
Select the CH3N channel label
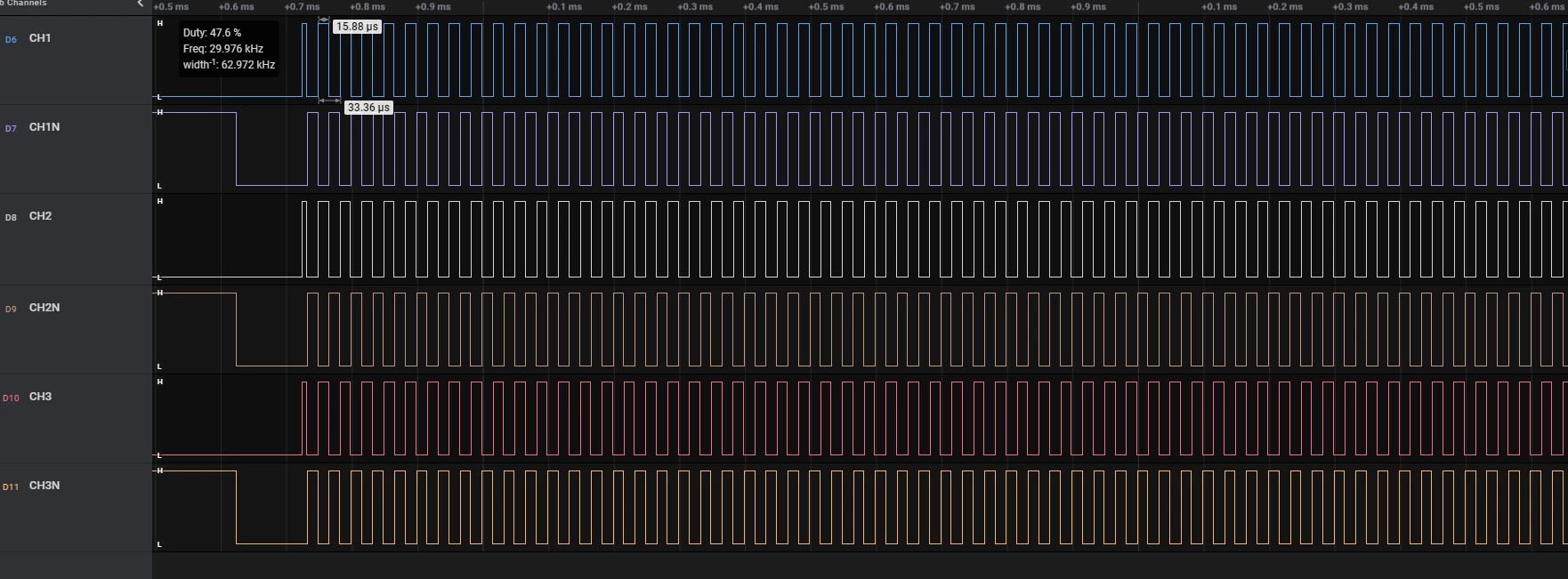[x=44, y=486]
